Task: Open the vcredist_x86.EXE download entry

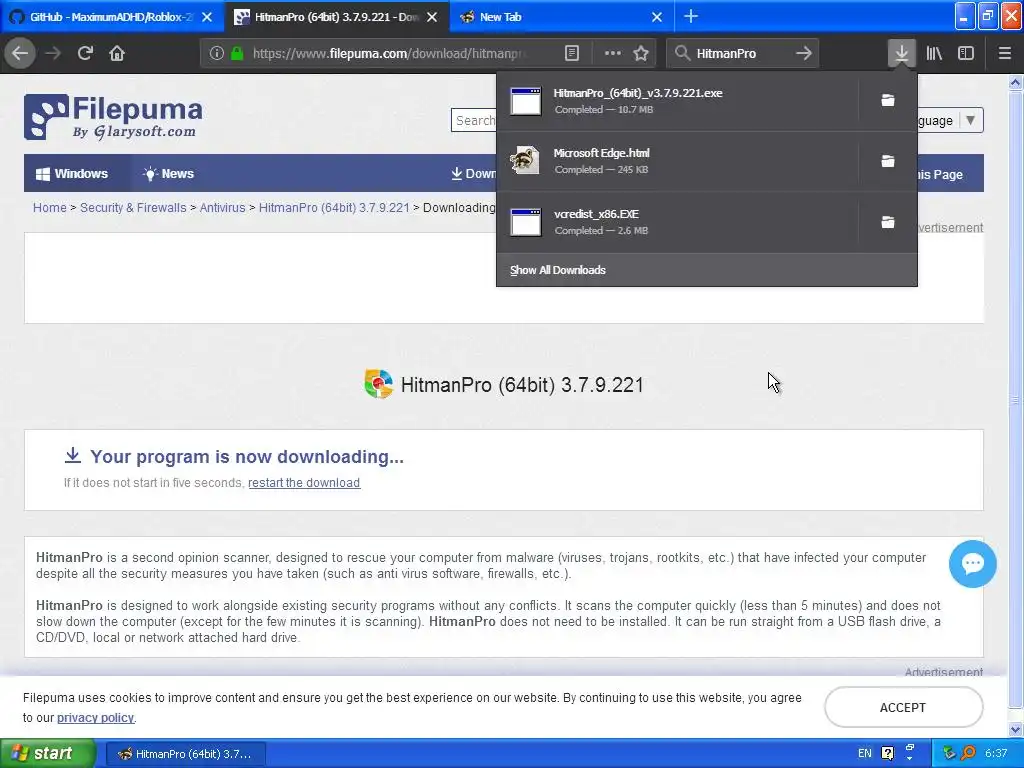Action: (x=677, y=222)
